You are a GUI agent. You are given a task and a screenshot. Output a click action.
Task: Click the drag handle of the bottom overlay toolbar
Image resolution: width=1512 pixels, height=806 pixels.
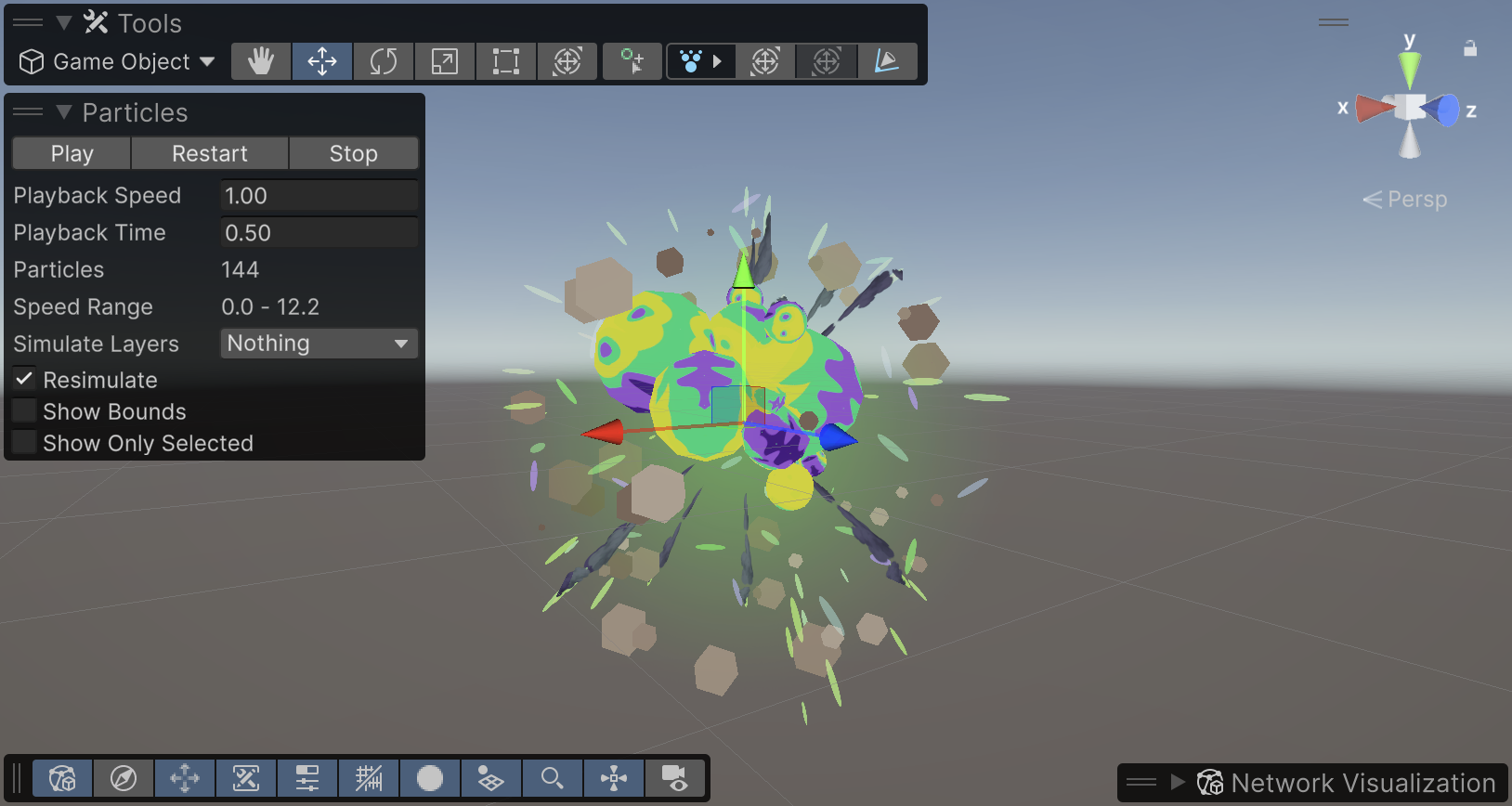[17, 778]
